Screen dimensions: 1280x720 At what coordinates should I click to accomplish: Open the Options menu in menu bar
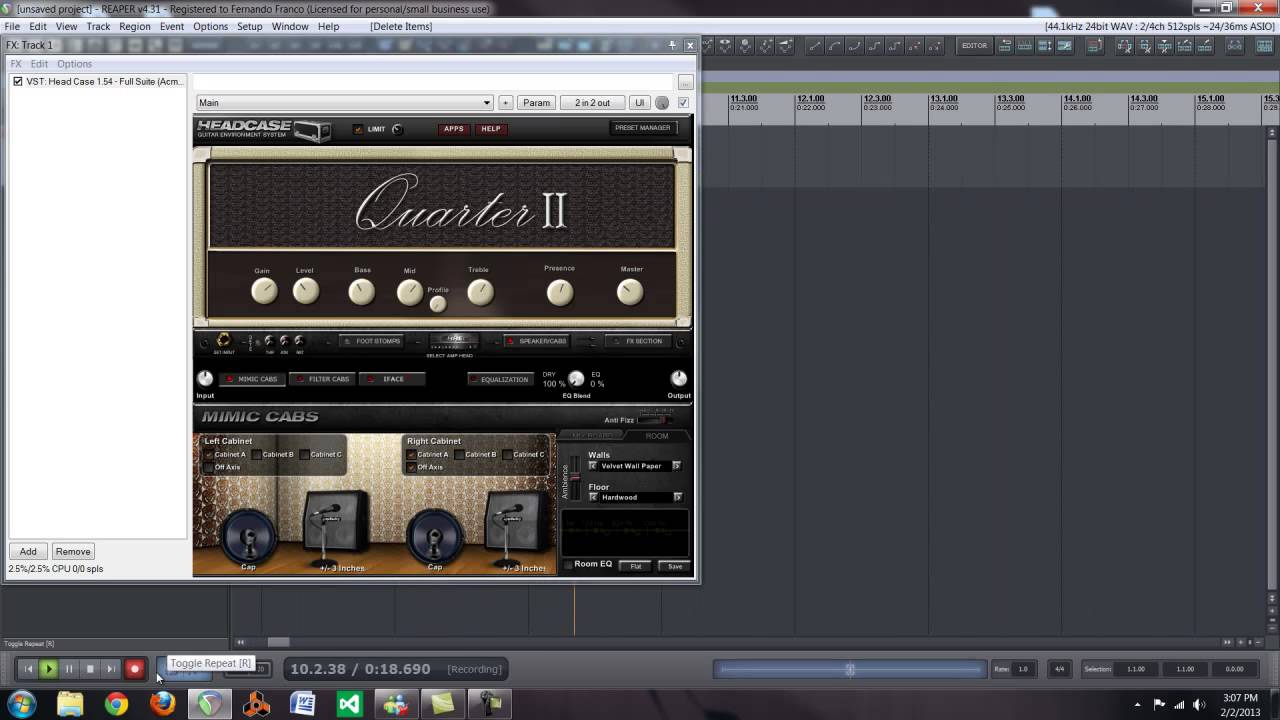click(x=210, y=26)
